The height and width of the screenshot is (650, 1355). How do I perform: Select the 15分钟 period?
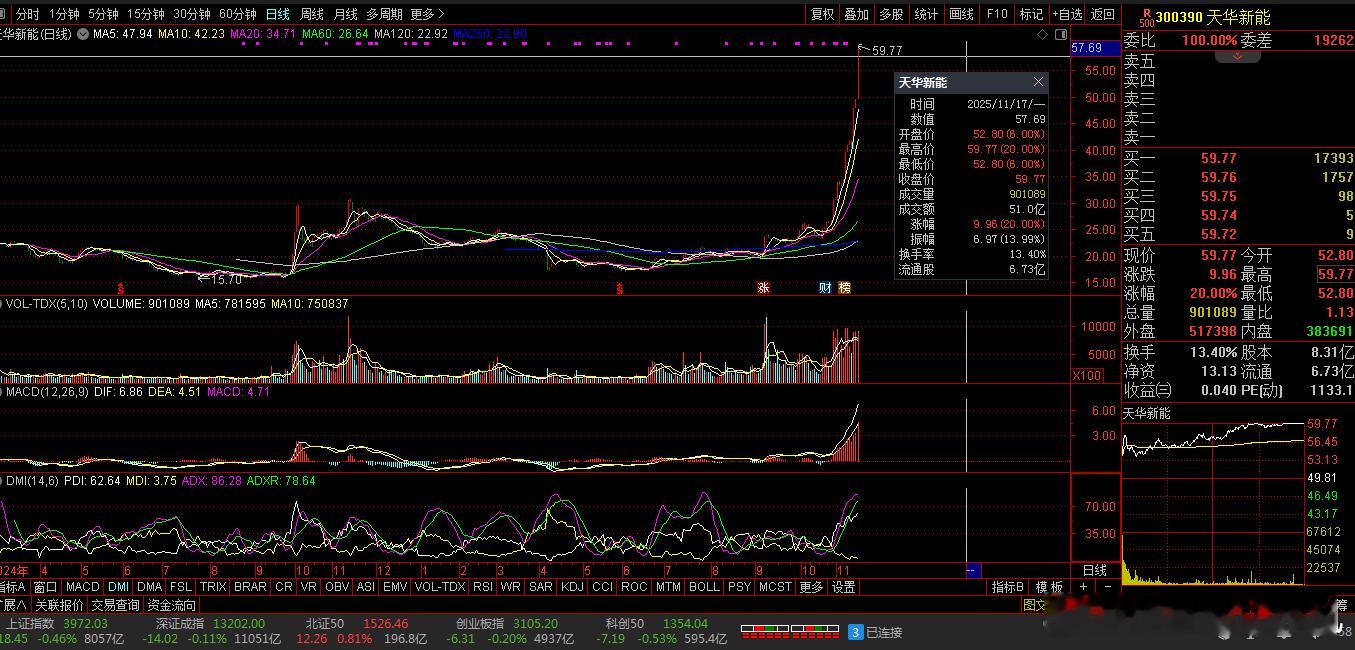pyautogui.click(x=146, y=14)
